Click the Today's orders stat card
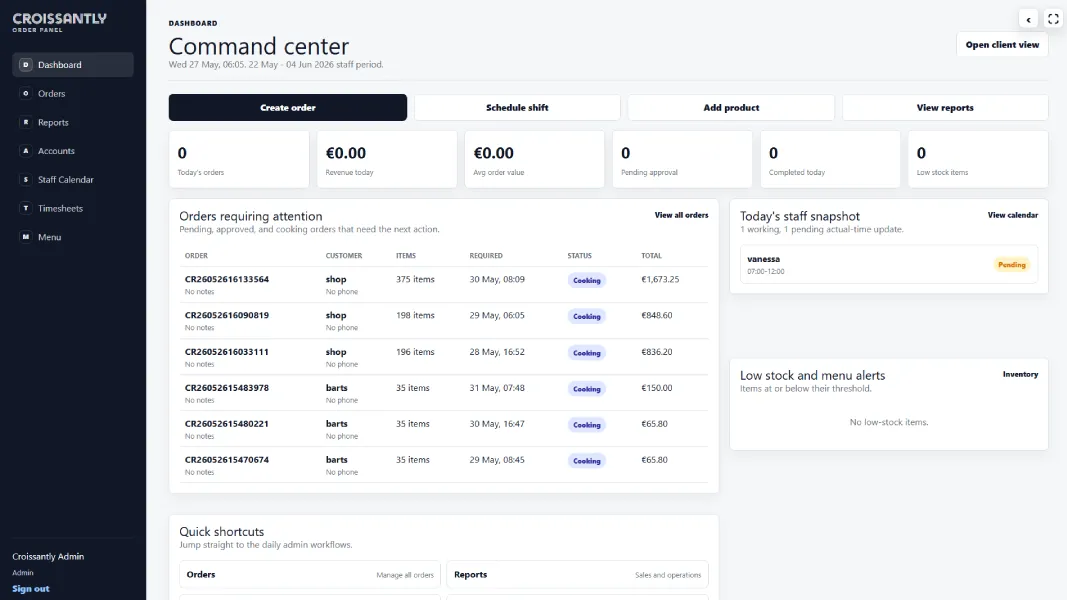The width and height of the screenshot is (1067, 600). coord(239,159)
